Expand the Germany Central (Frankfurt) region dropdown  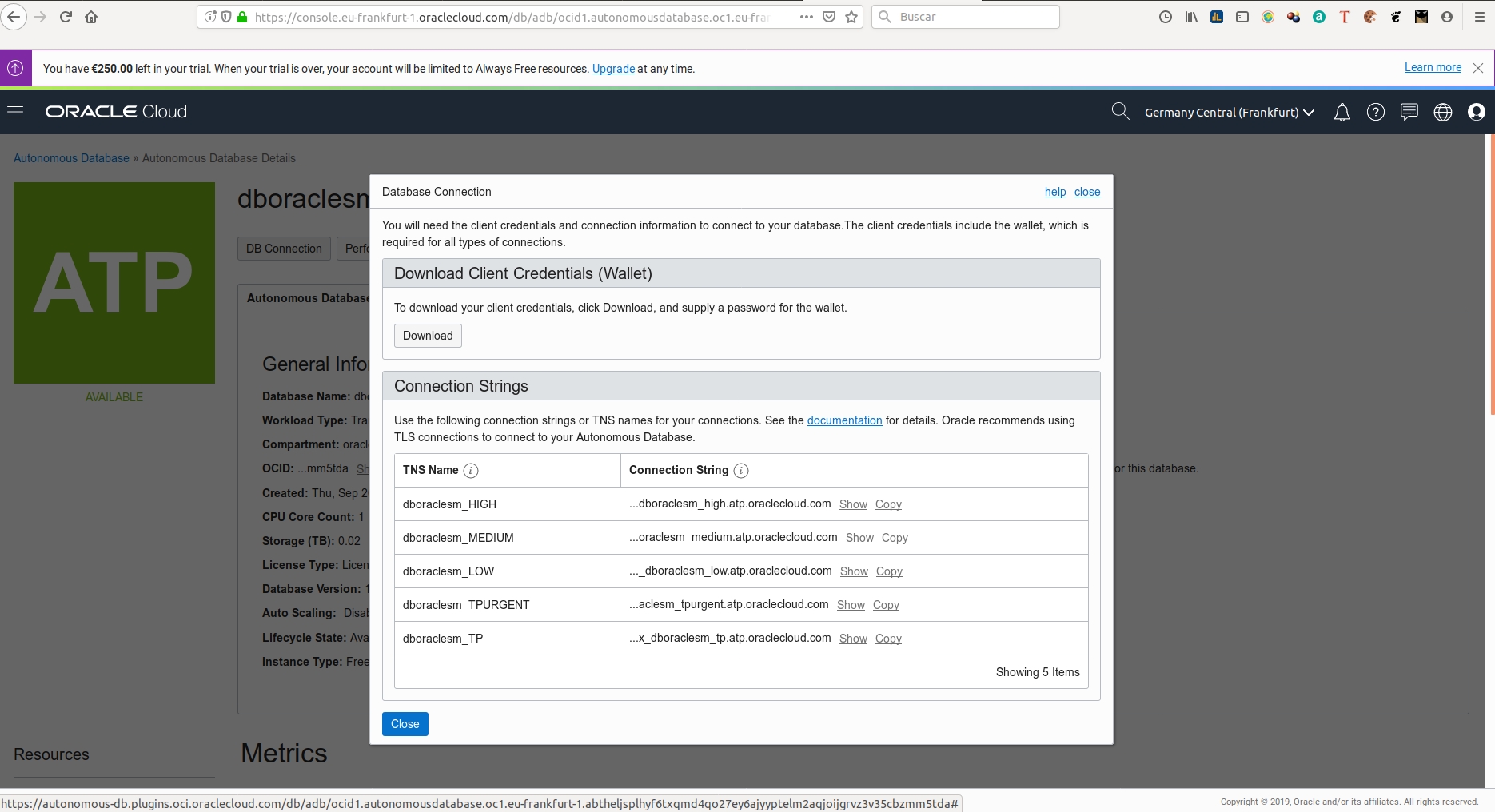[1230, 113]
